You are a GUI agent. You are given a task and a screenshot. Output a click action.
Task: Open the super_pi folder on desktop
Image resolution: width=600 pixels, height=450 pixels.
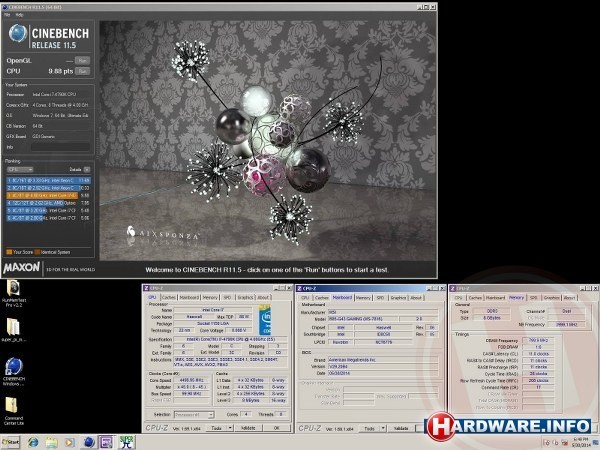click(15, 330)
